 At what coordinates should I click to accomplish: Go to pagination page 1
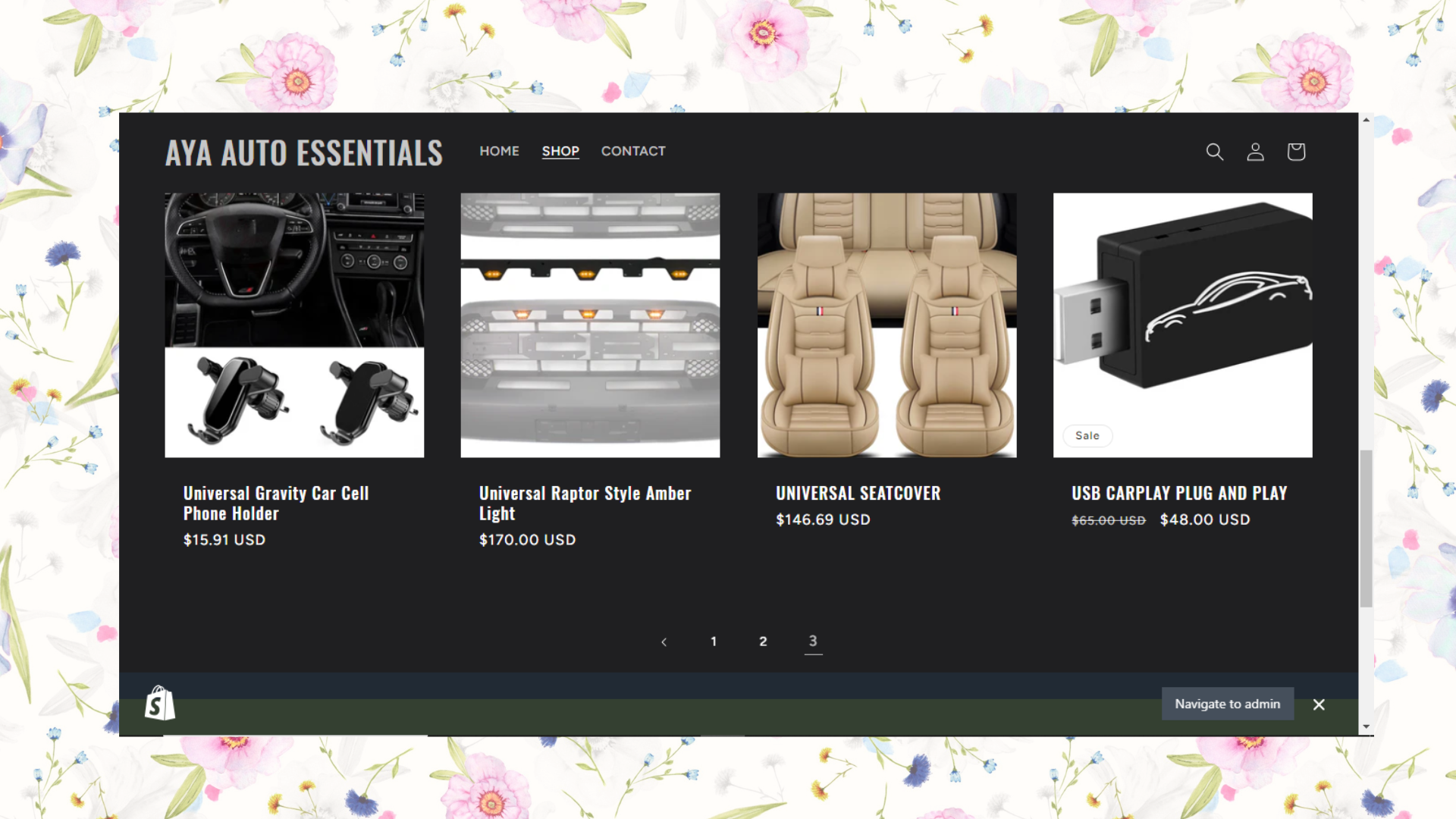(x=714, y=642)
